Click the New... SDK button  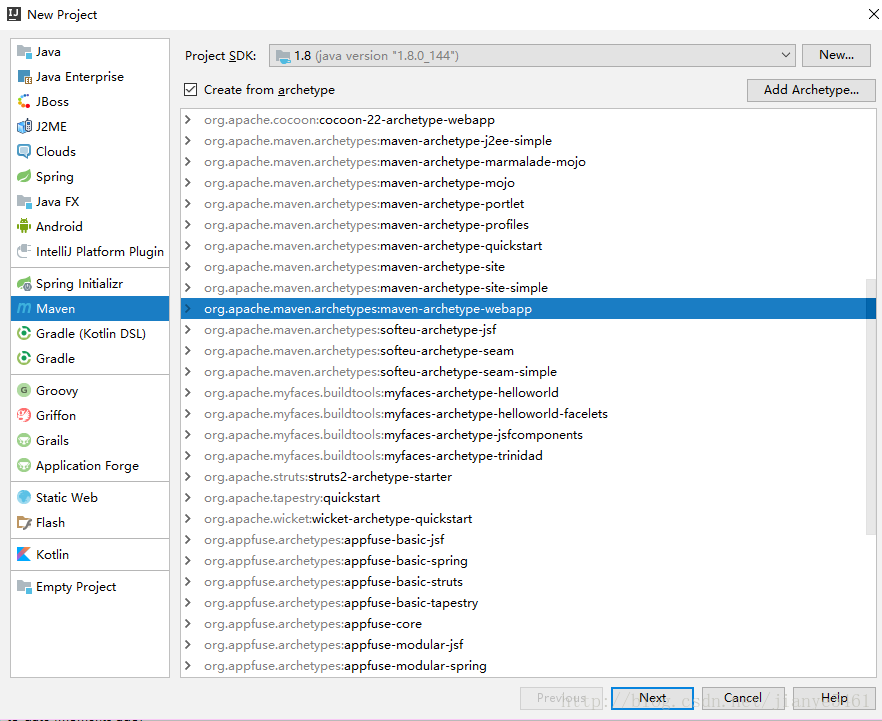pos(836,55)
